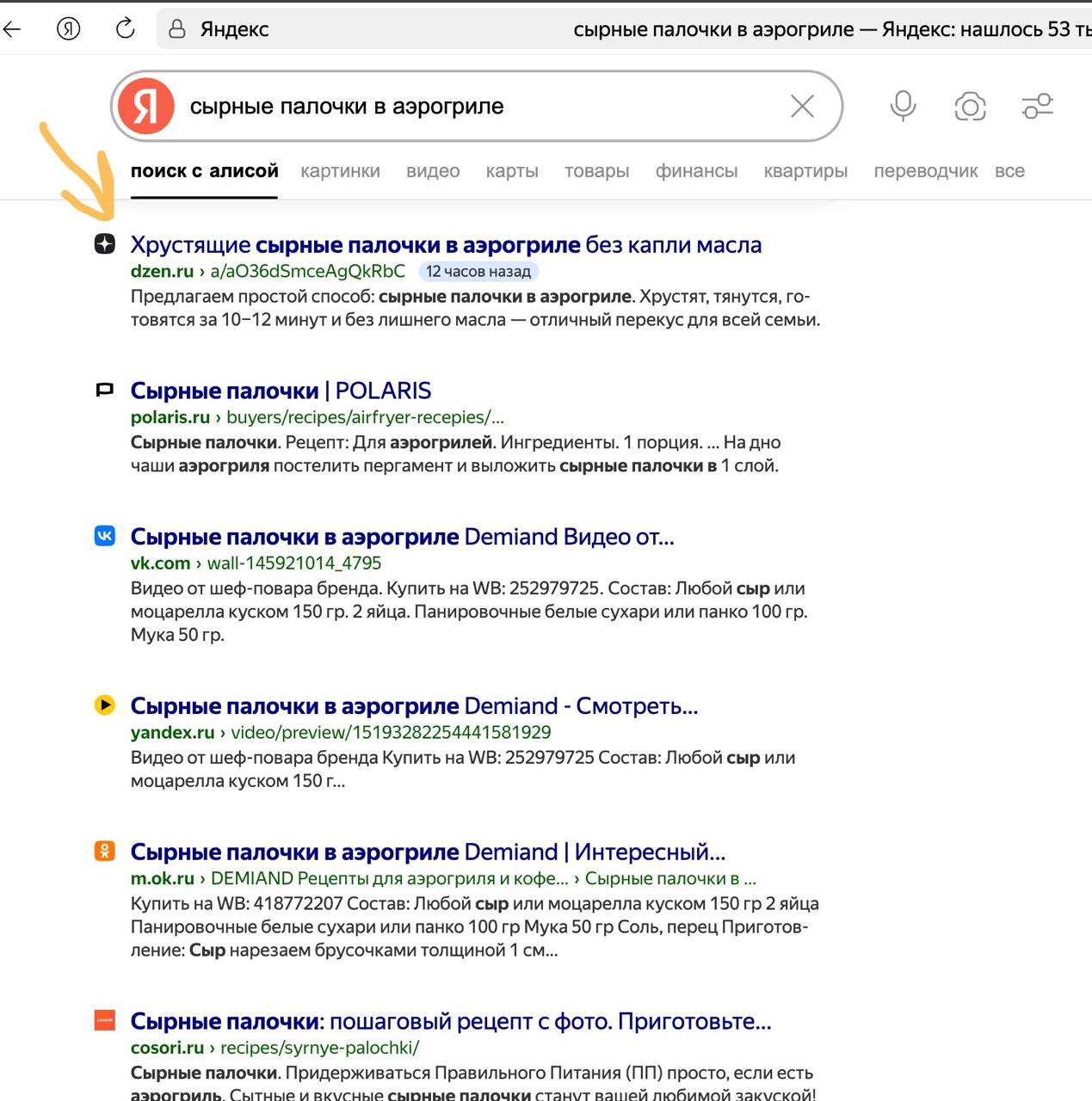The image size is (1092, 1101).
Task: Reload the page with refresh icon
Action: click(126, 29)
